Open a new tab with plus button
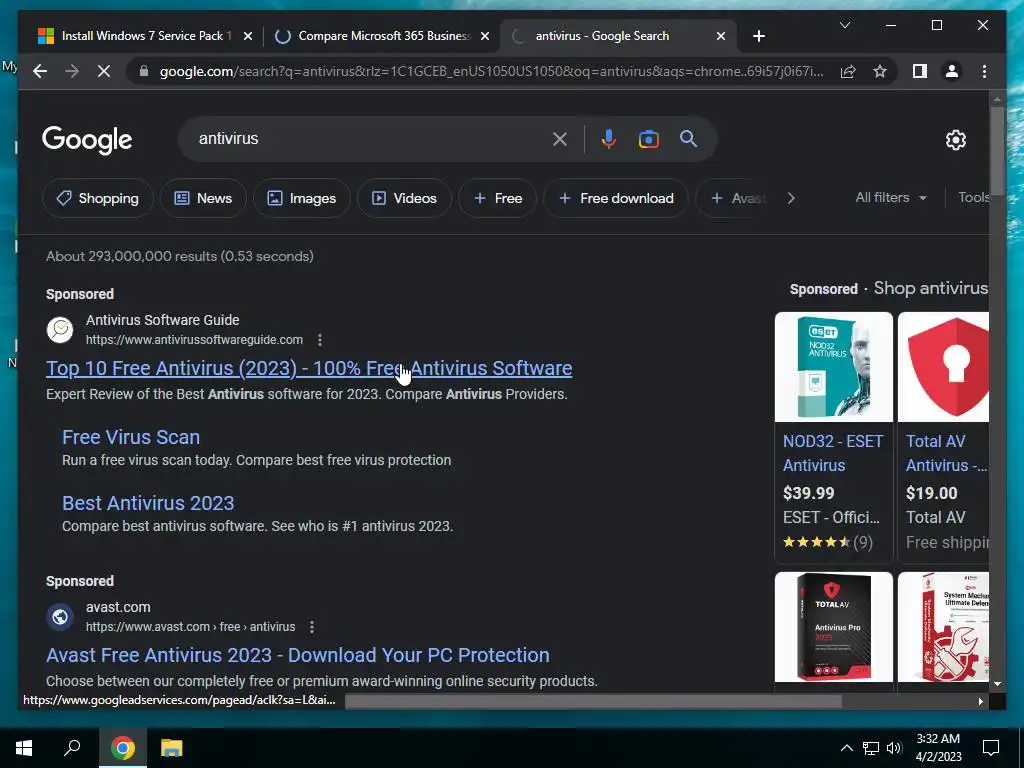Viewport: 1024px width, 768px height. 758,37
